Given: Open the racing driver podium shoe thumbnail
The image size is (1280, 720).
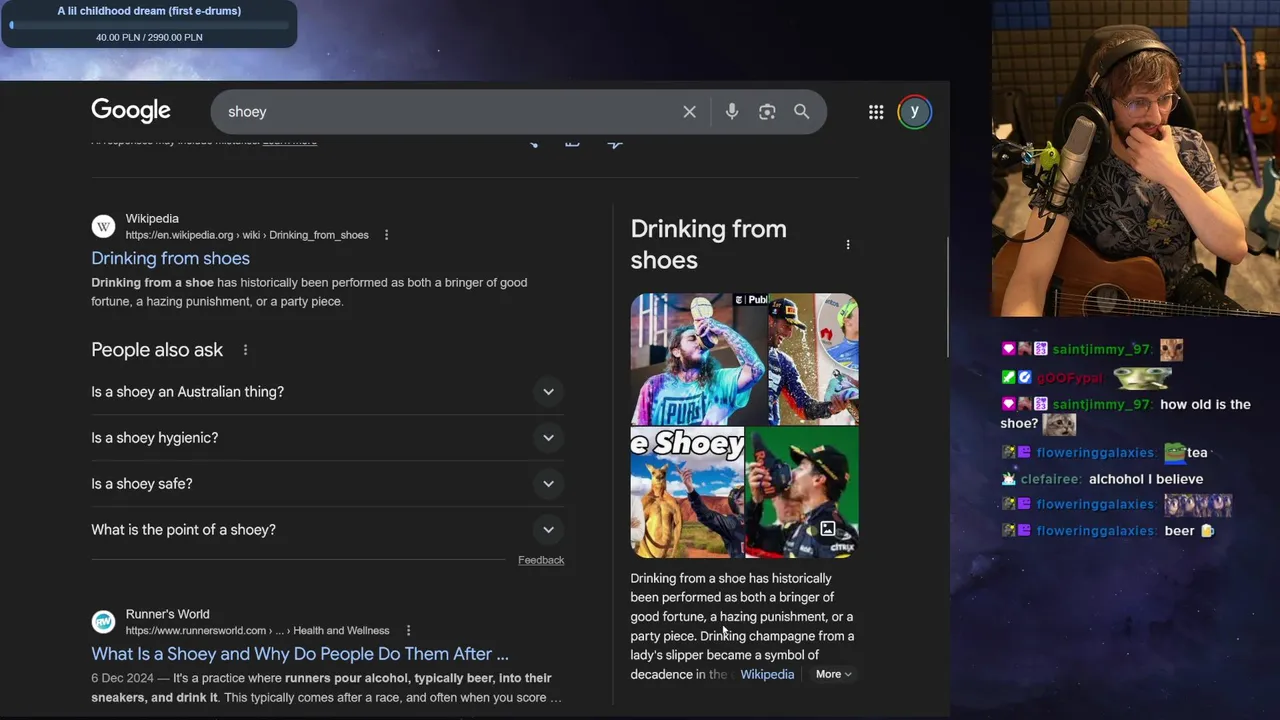Looking at the screenshot, I should [813, 359].
